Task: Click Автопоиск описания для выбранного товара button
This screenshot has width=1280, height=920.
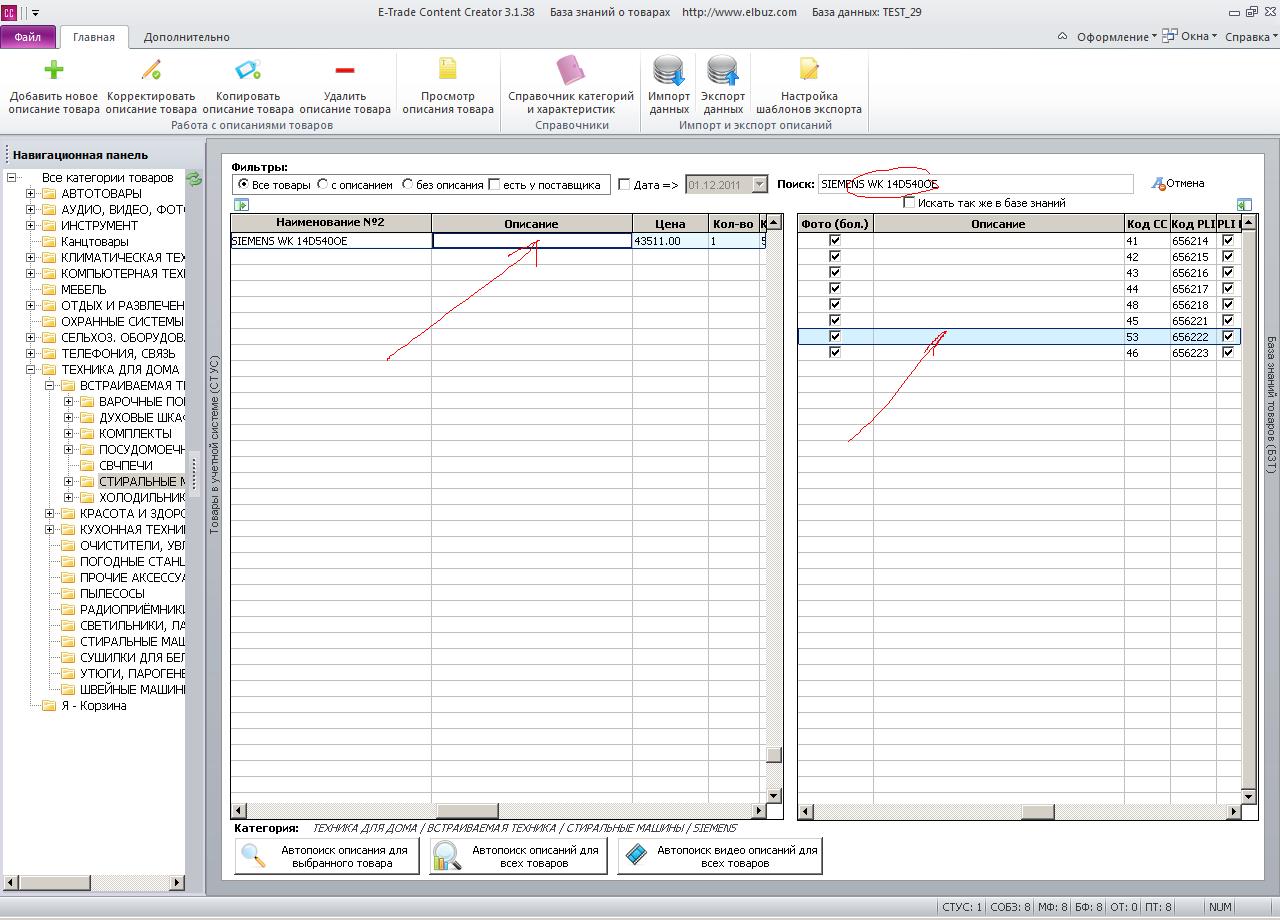Action: pos(327,857)
